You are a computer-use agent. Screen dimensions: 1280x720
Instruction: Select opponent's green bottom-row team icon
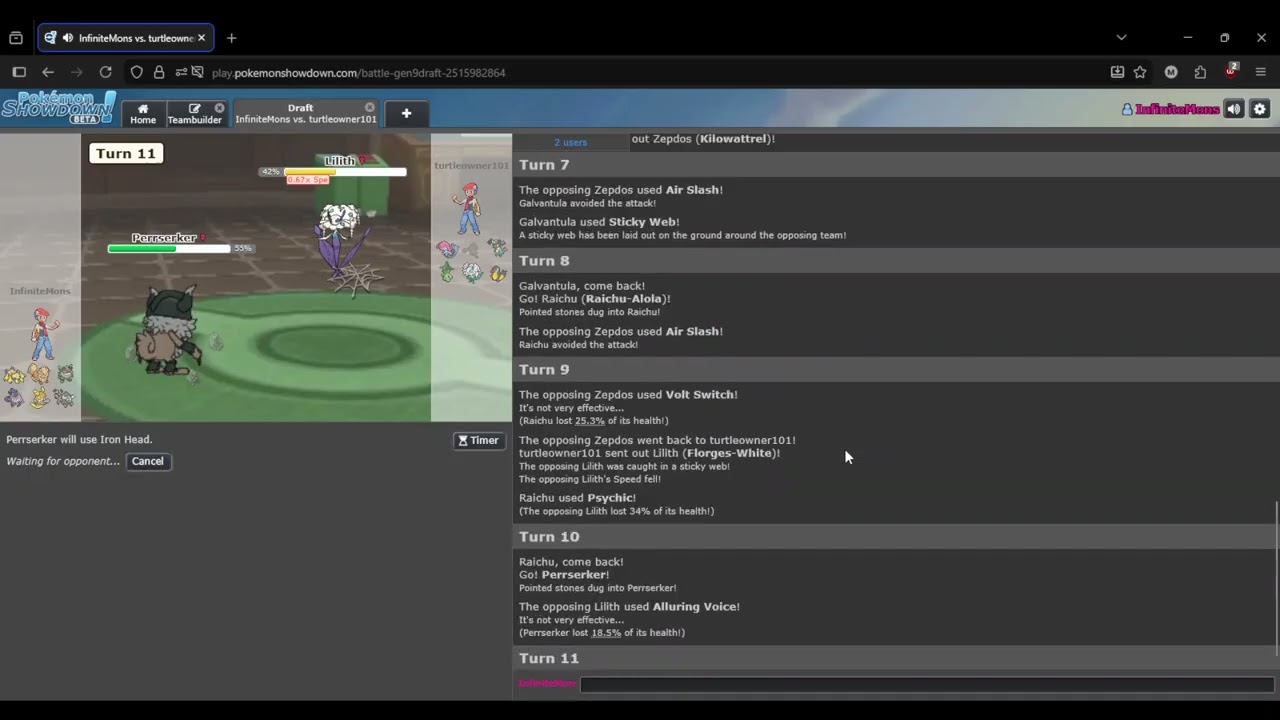447,272
